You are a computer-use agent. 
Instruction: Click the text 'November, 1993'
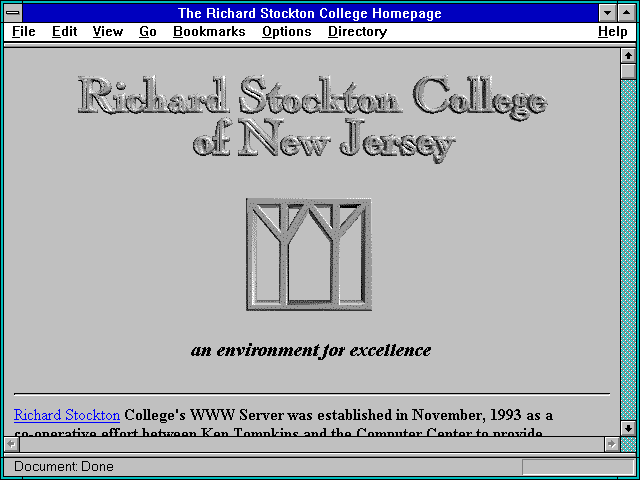[x=467, y=415]
